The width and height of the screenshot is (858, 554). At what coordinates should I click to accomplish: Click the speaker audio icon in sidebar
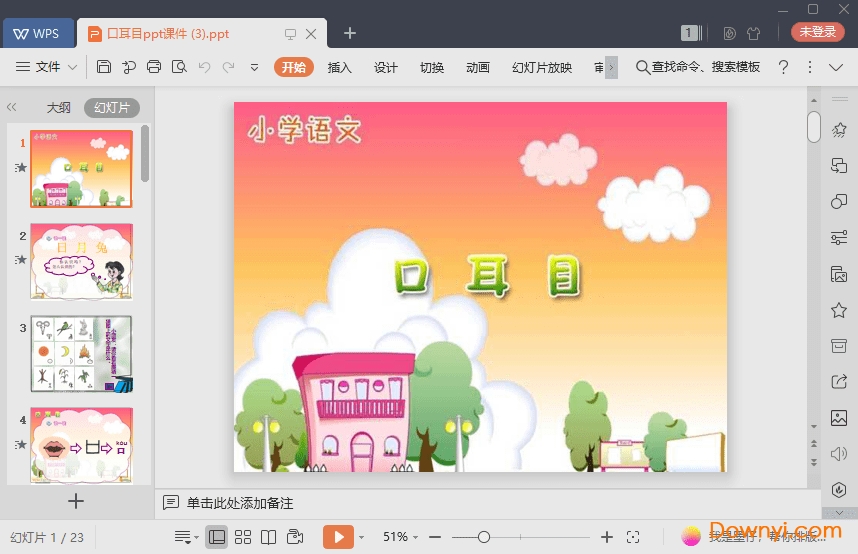pyautogui.click(x=839, y=454)
